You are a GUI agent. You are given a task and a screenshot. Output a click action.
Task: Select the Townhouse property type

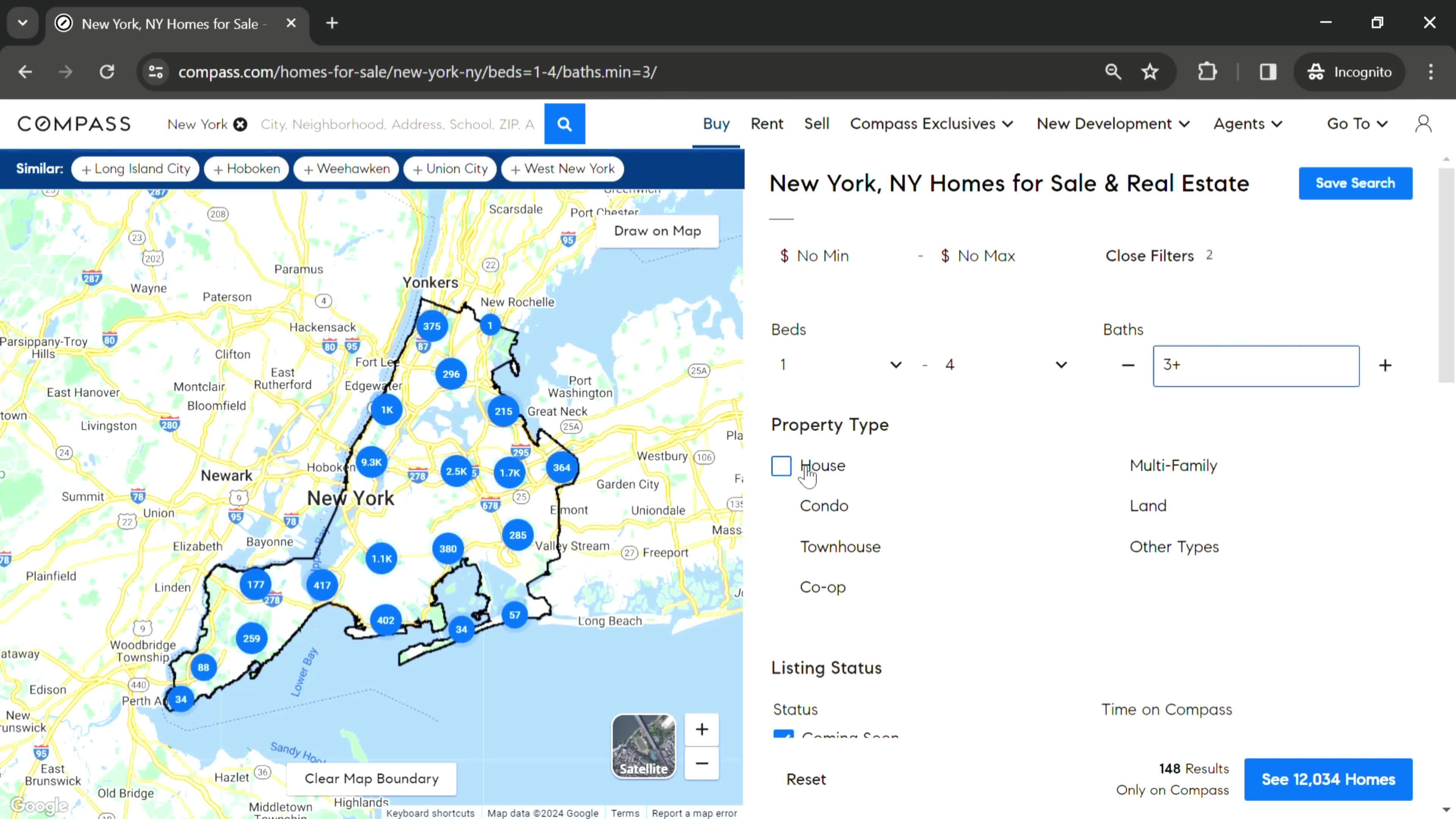pyautogui.click(x=840, y=547)
